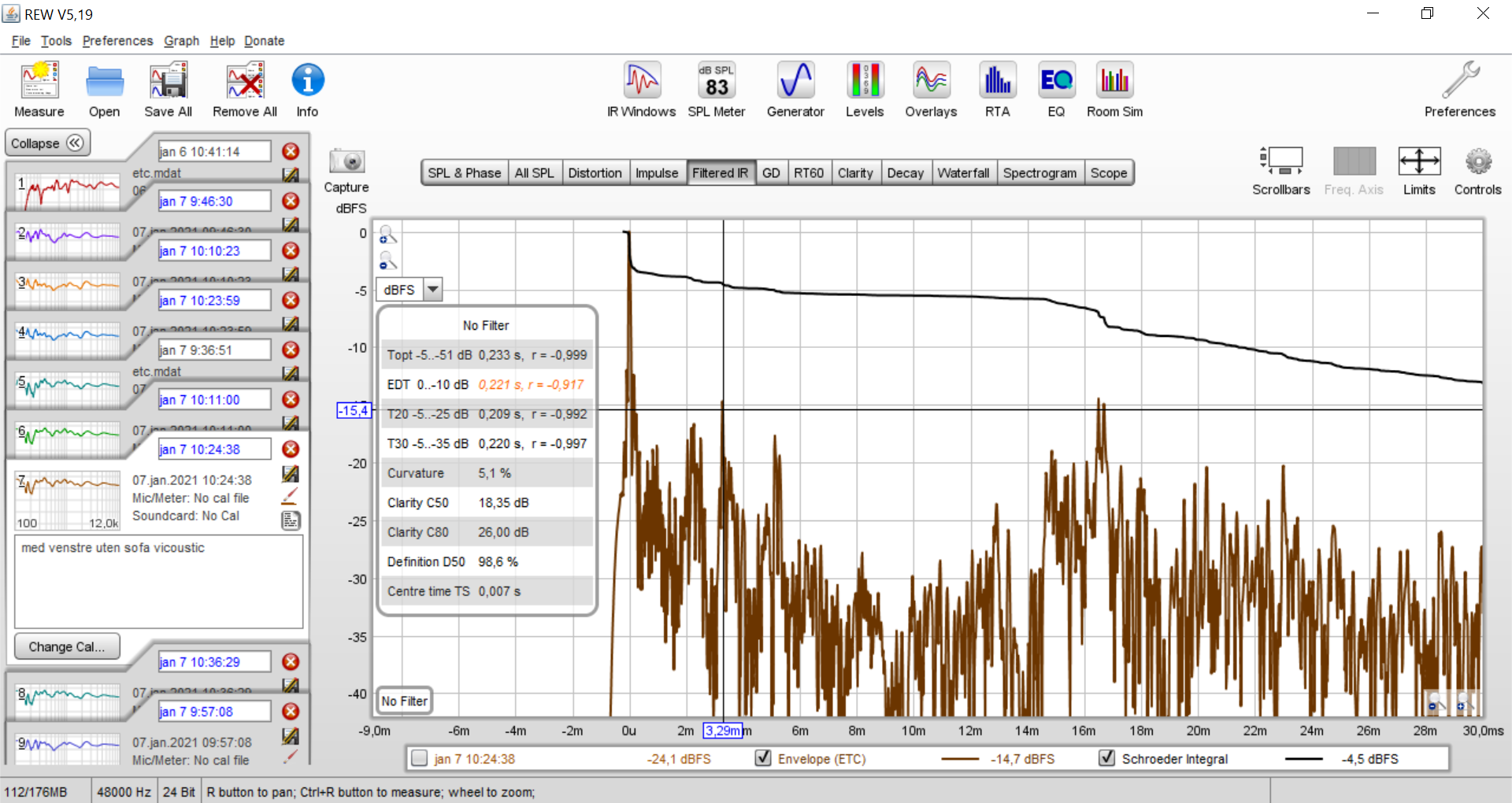Select the Filtered IR tab
The height and width of the screenshot is (803, 1512).
click(x=721, y=173)
